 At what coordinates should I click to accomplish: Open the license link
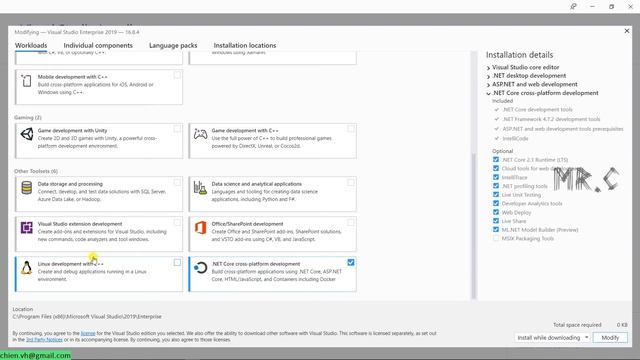tap(88, 333)
